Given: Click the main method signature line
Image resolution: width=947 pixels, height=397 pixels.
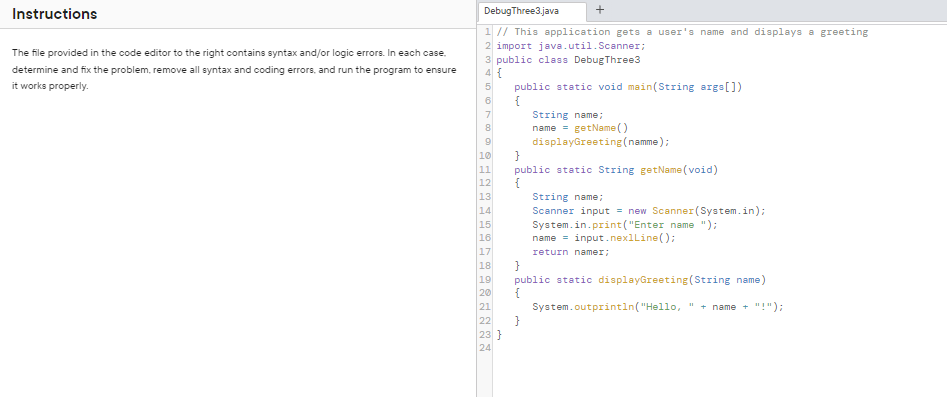Looking at the screenshot, I should pos(628,87).
